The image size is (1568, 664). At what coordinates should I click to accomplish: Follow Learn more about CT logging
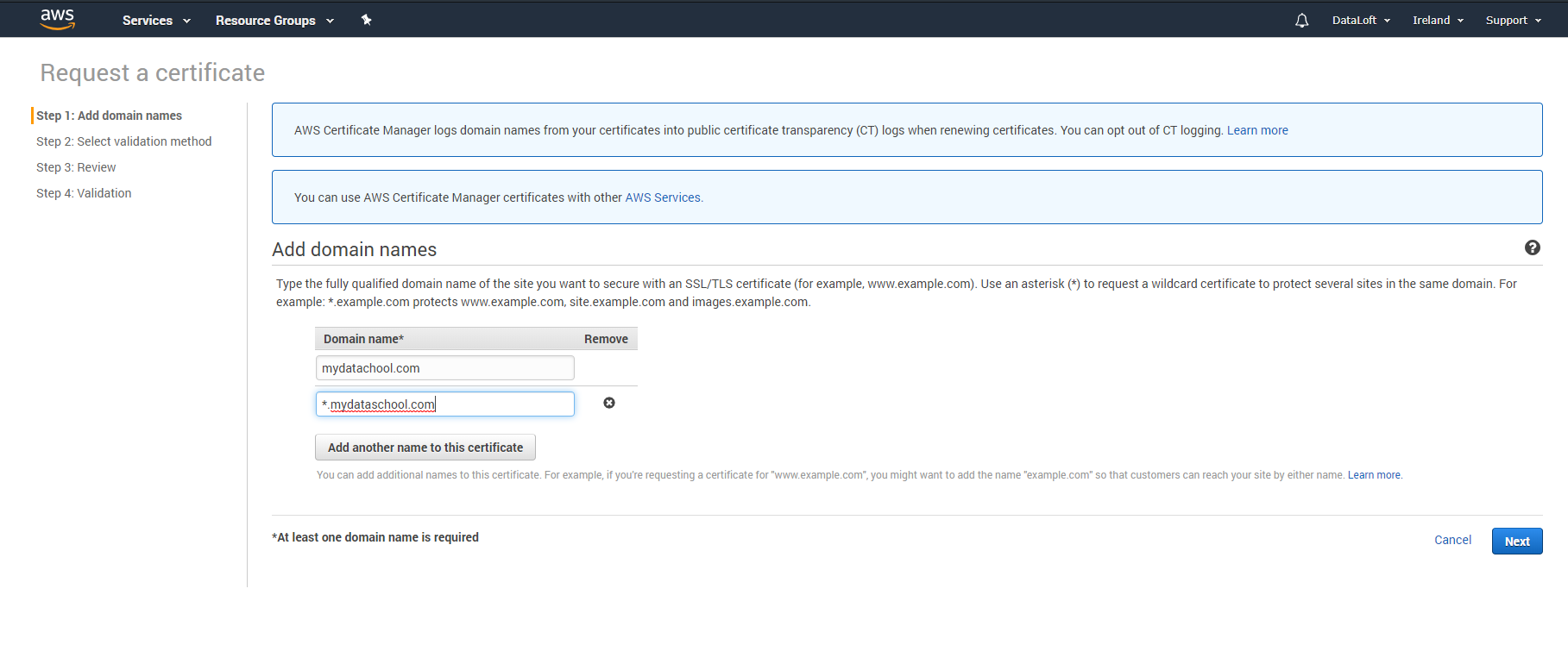pyautogui.click(x=1257, y=130)
